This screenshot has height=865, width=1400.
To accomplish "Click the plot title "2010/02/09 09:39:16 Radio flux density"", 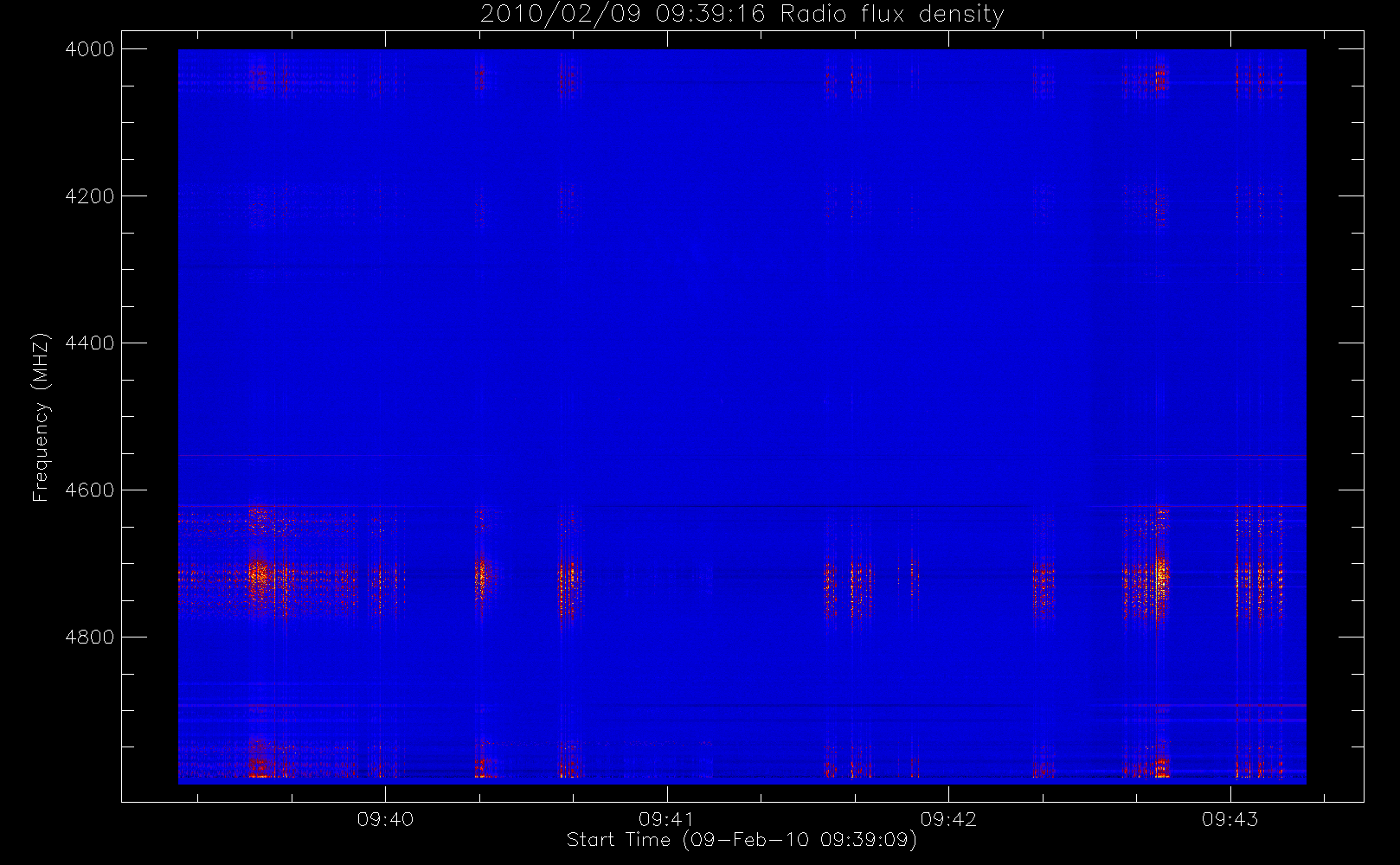I will [742, 15].
